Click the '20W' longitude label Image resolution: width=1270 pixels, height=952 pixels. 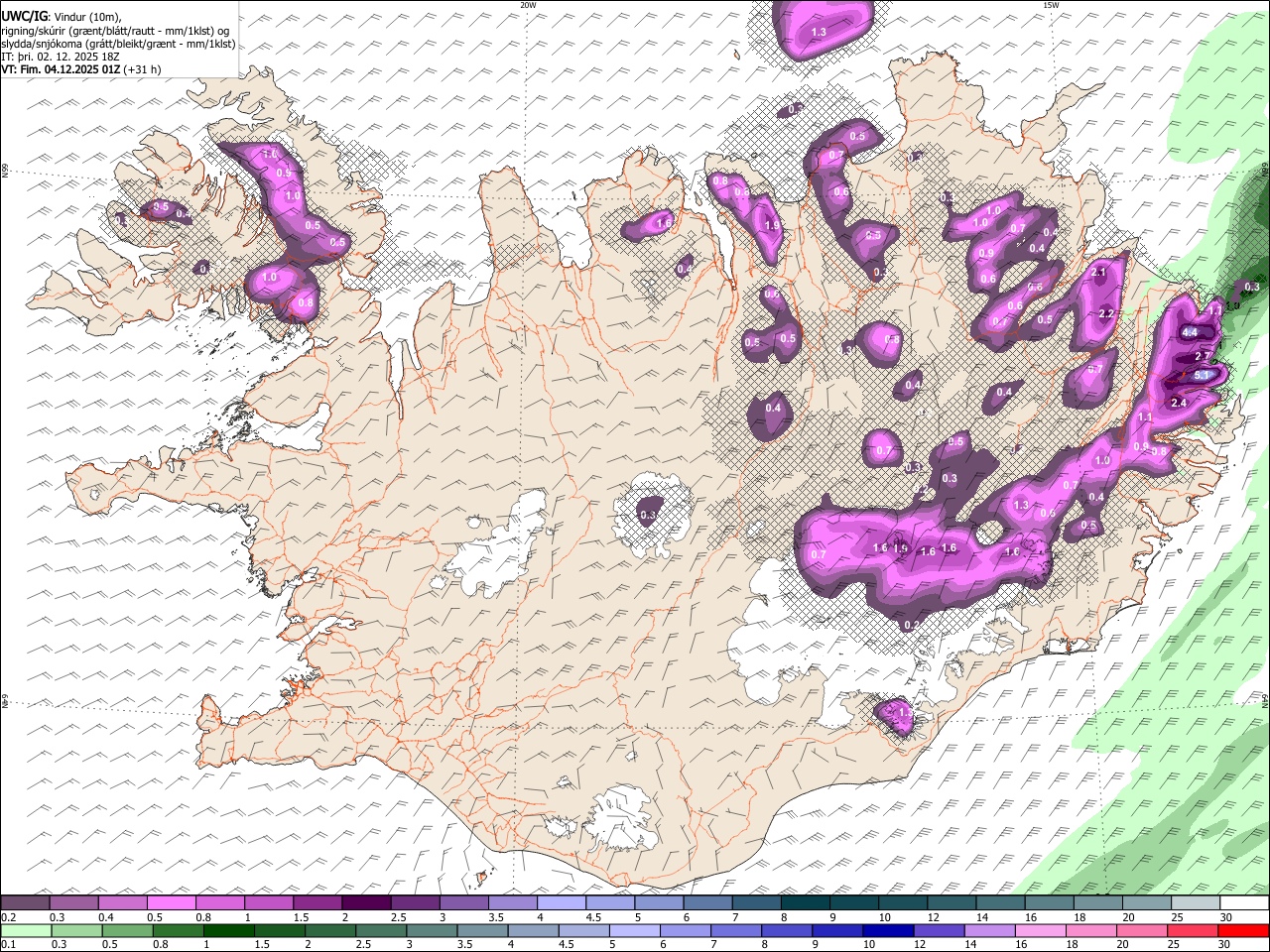pos(528,5)
